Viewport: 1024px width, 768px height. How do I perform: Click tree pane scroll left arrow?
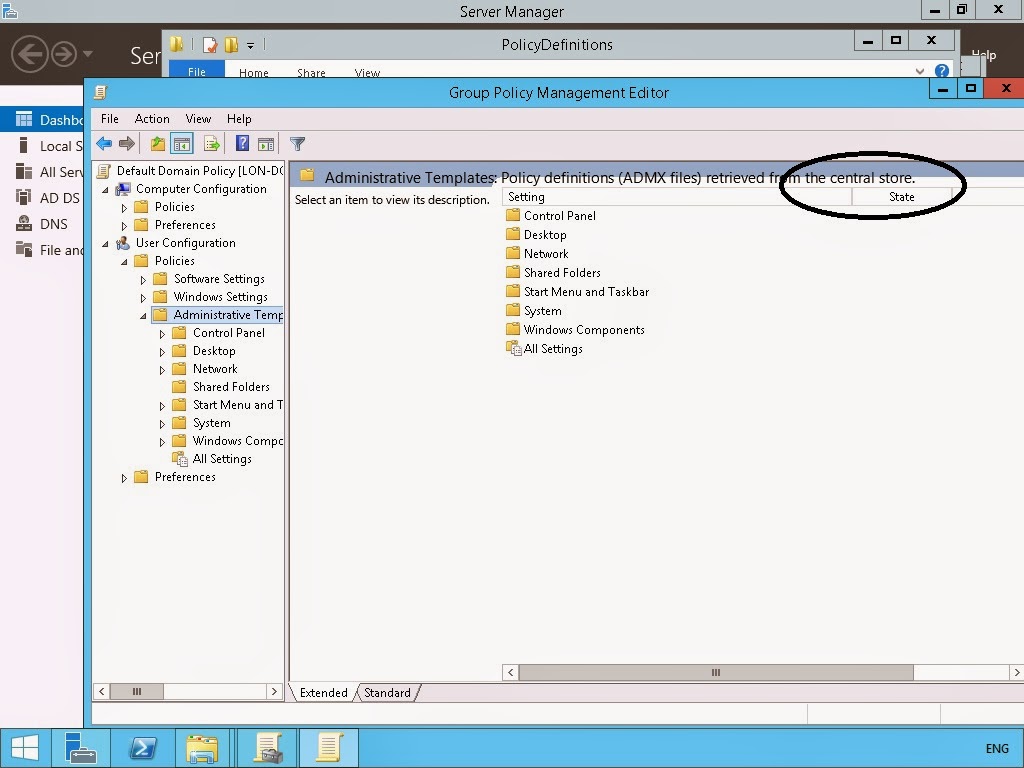102,691
